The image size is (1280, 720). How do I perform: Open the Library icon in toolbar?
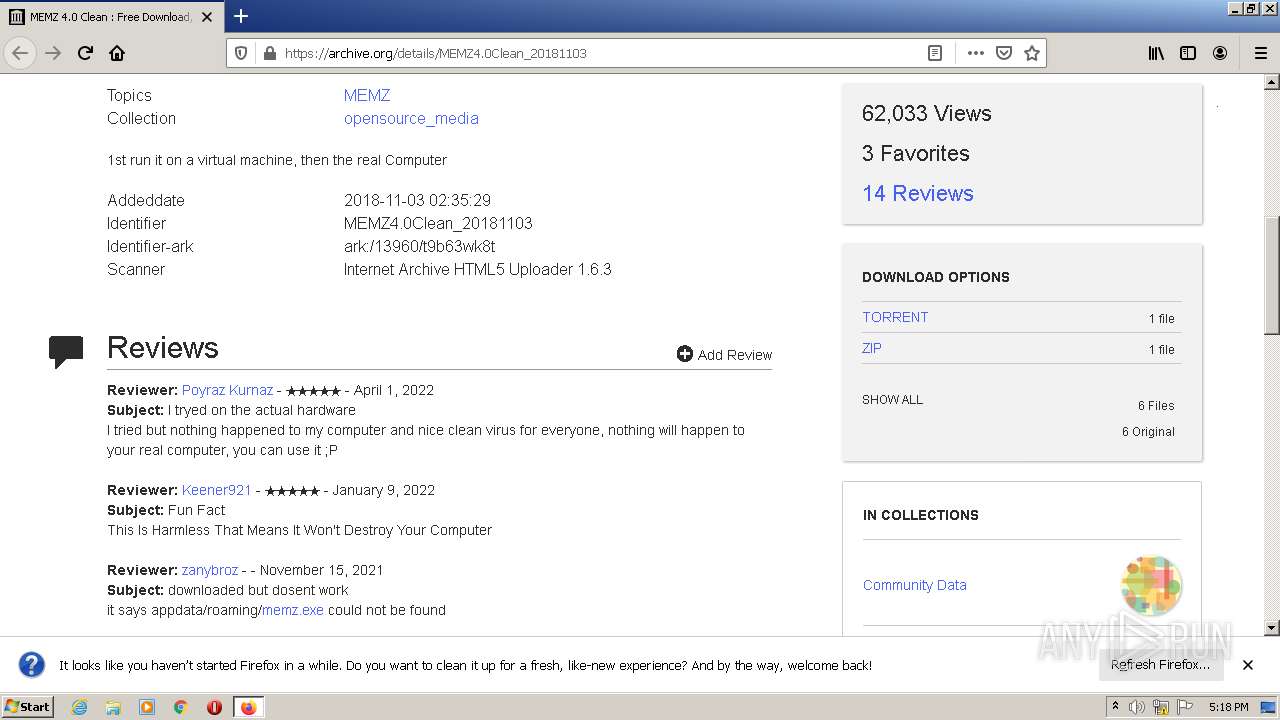click(1156, 53)
